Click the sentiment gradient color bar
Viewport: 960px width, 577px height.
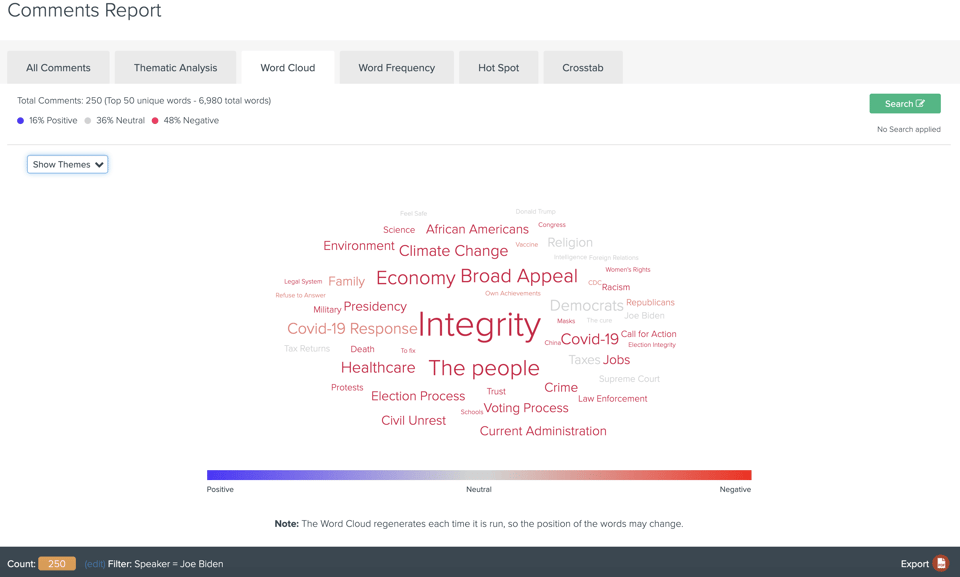coord(479,475)
